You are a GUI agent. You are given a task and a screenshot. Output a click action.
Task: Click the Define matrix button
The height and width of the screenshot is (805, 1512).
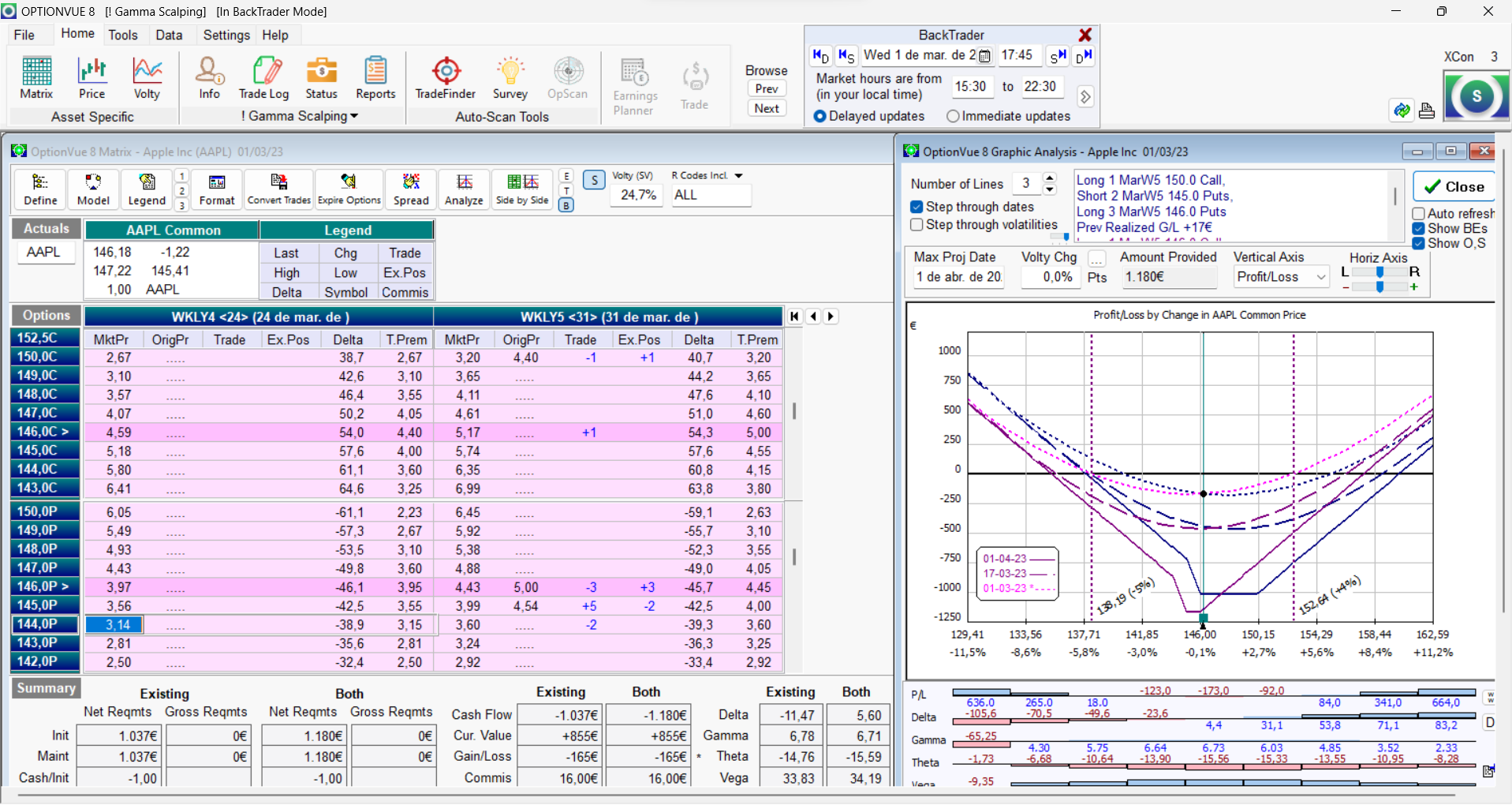point(40,190)
